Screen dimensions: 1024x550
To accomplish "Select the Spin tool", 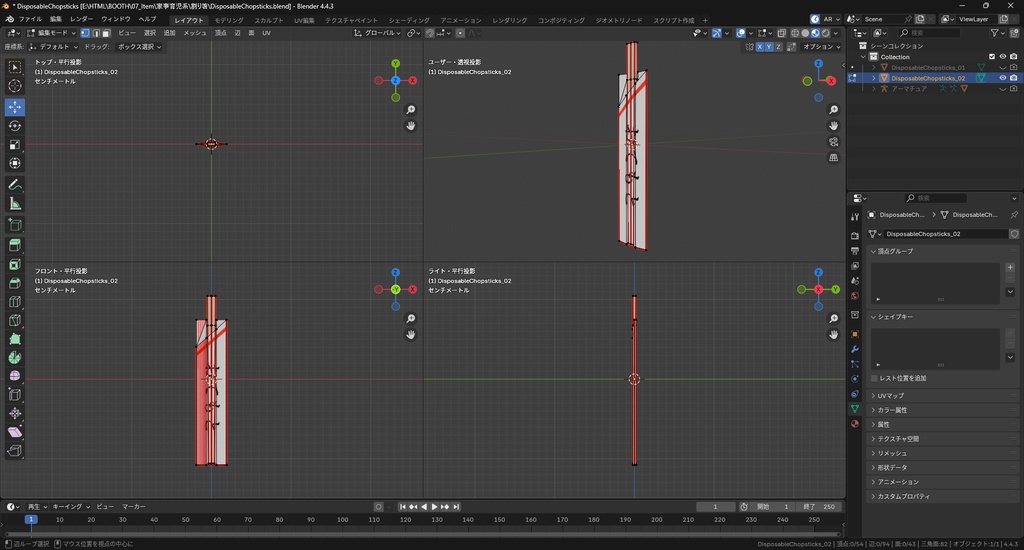I will [x=14, y=357].
